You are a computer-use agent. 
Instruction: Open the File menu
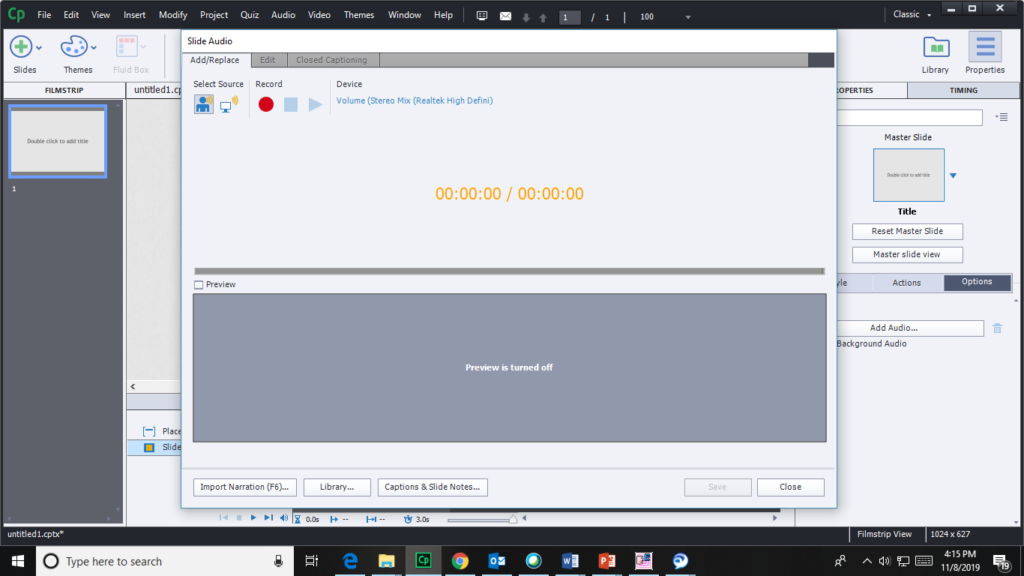click(44, 15)
